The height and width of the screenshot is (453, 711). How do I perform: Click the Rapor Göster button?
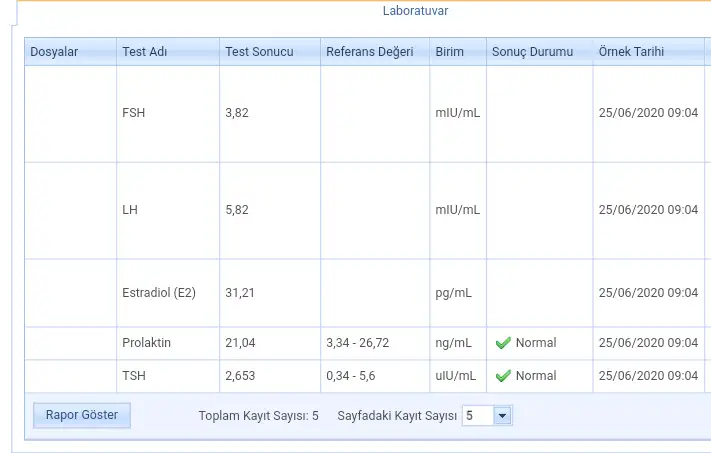82,415
